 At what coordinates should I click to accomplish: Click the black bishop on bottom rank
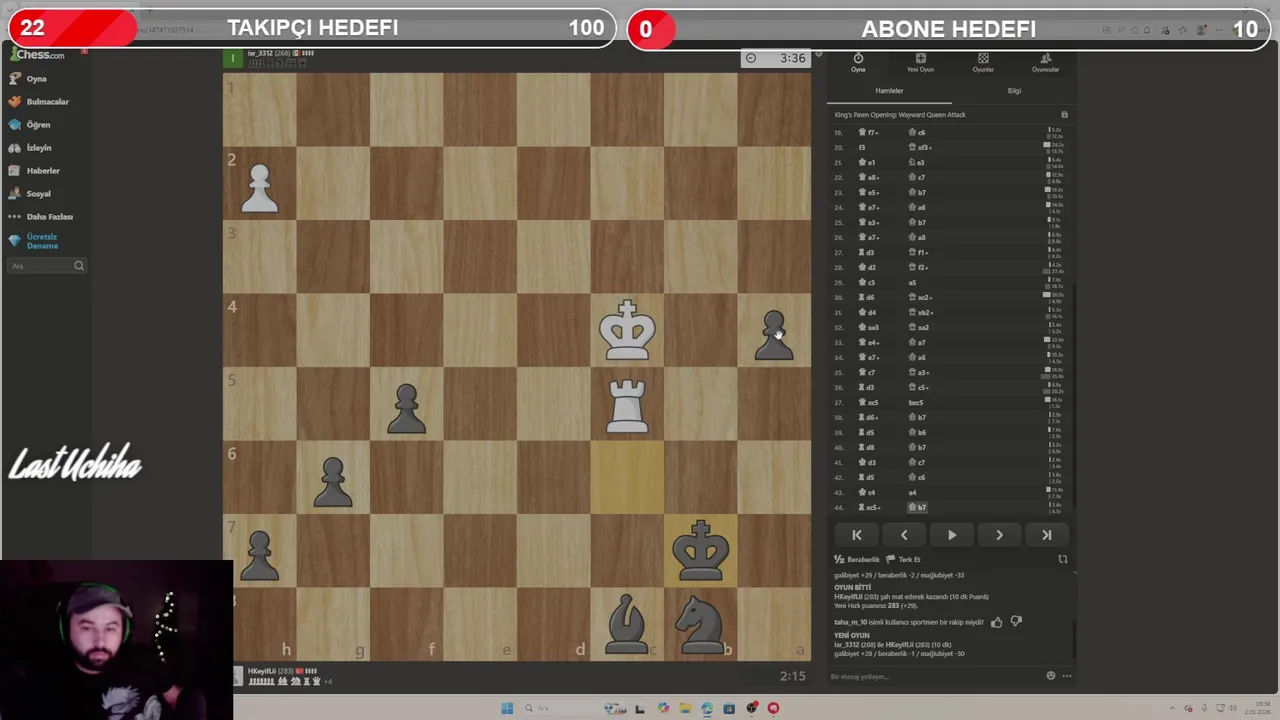627,625
